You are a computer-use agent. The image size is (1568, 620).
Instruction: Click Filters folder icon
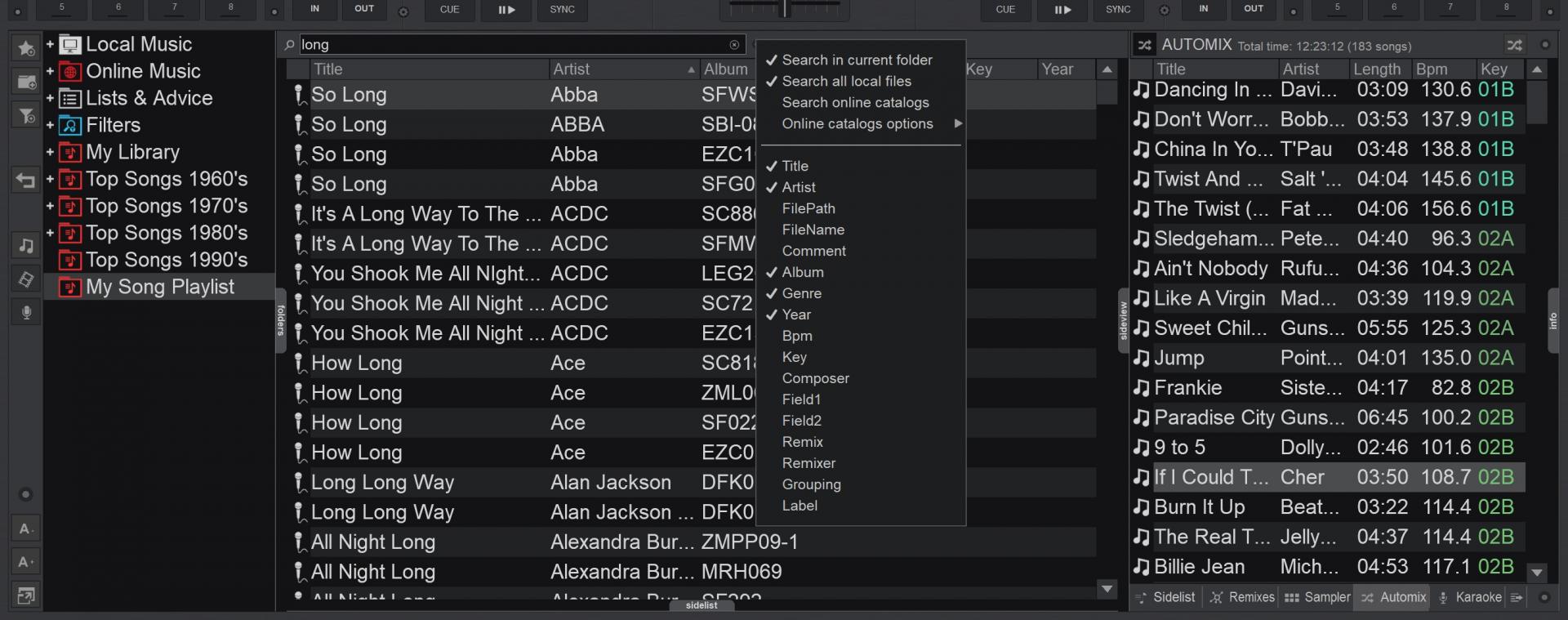70,126
